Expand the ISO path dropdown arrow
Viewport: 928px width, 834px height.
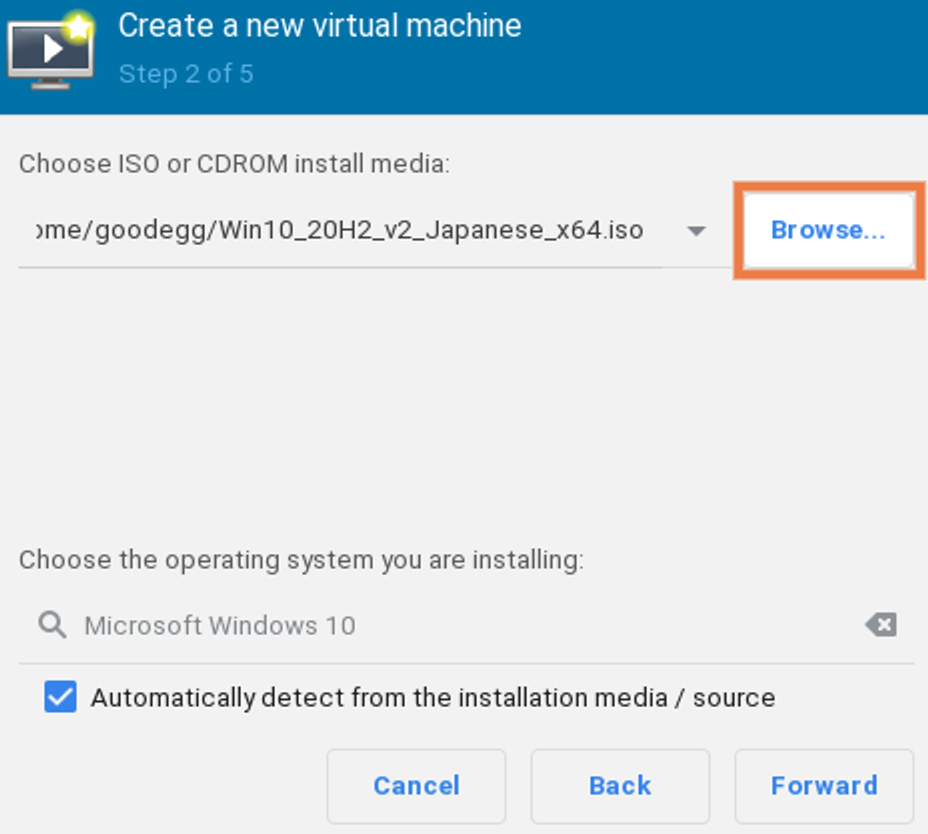click(697, 230)
